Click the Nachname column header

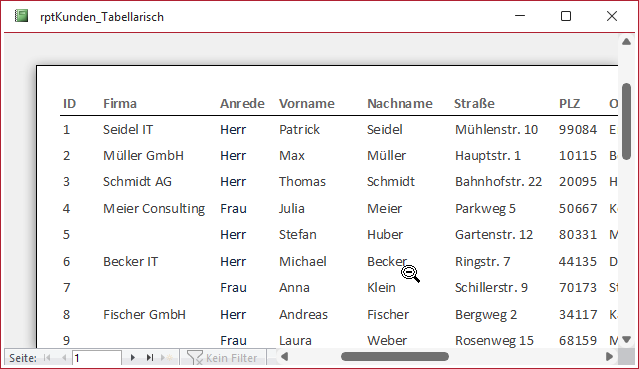click(400, 104)
